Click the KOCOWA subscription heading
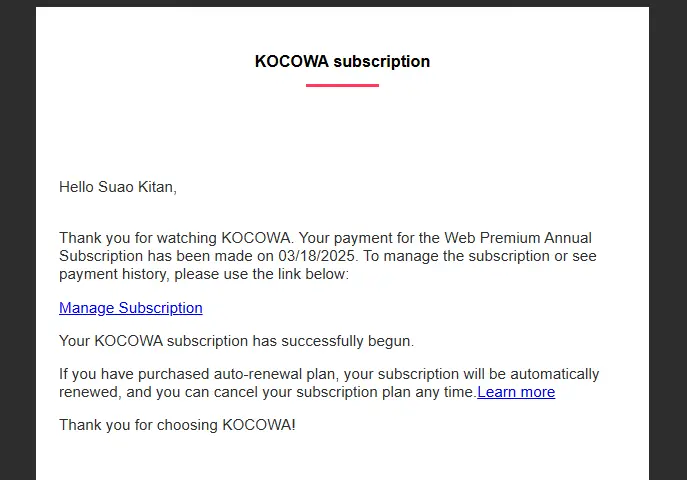The image size is (687, 485). pyautogui.click(x=342, y=61)
